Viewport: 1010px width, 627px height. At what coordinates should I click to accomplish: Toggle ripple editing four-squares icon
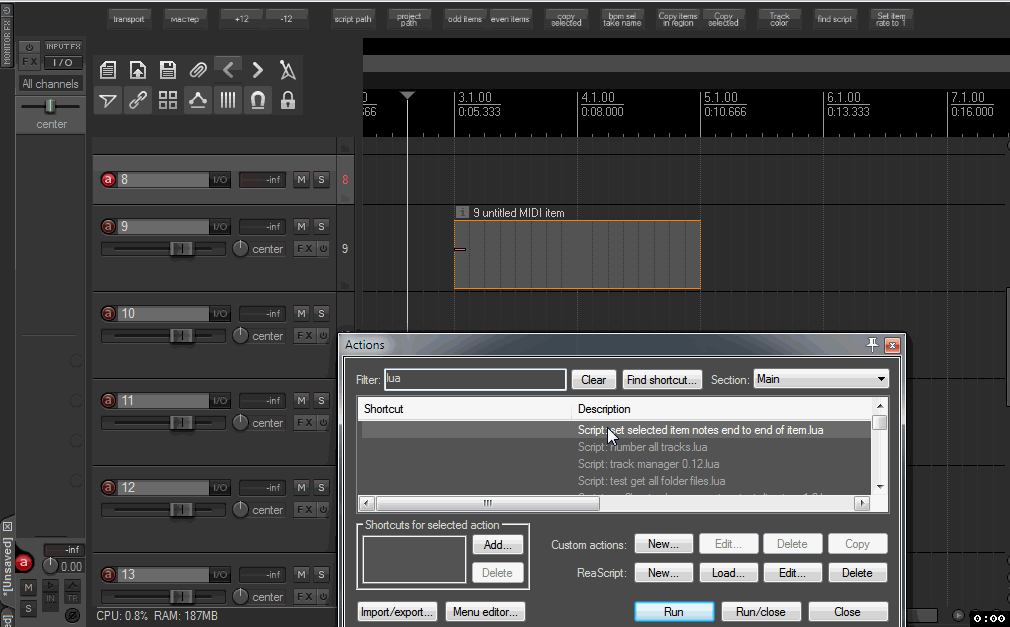tap(168, 101)
